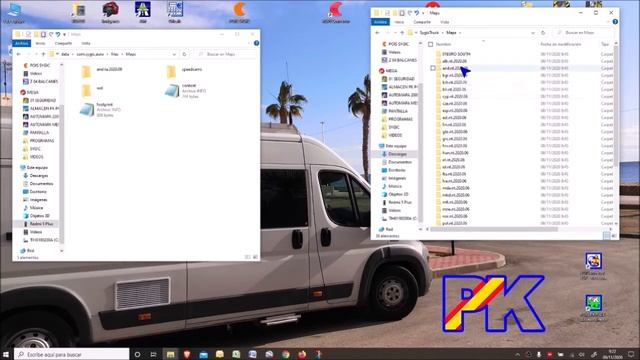
Task: Open the Windows Start menu
Action: click(6, 354)
